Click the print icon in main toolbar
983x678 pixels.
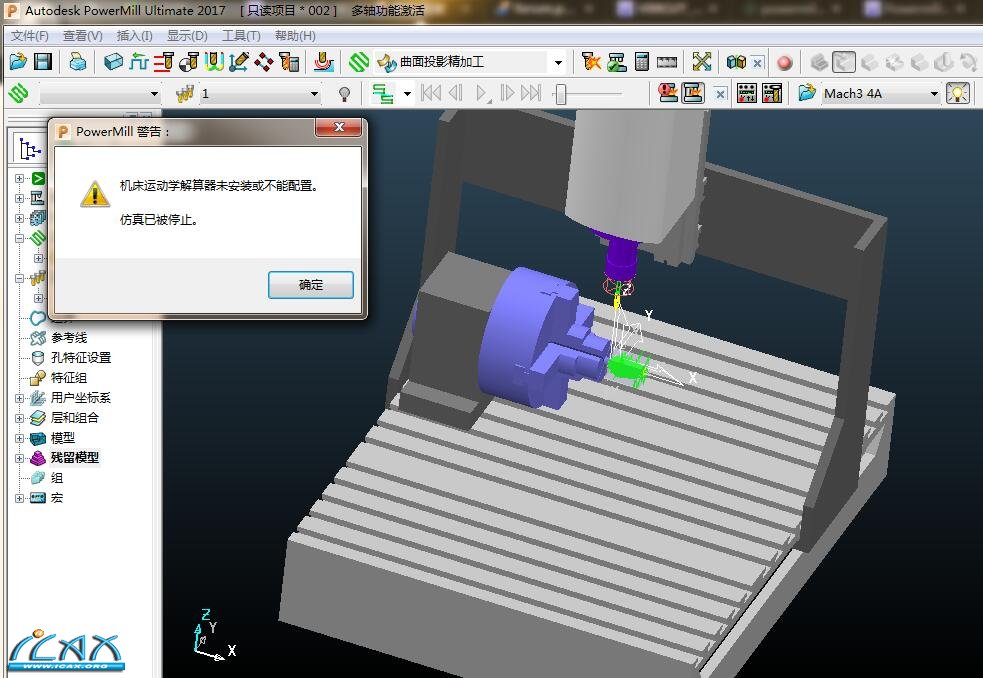coord(78,61)
